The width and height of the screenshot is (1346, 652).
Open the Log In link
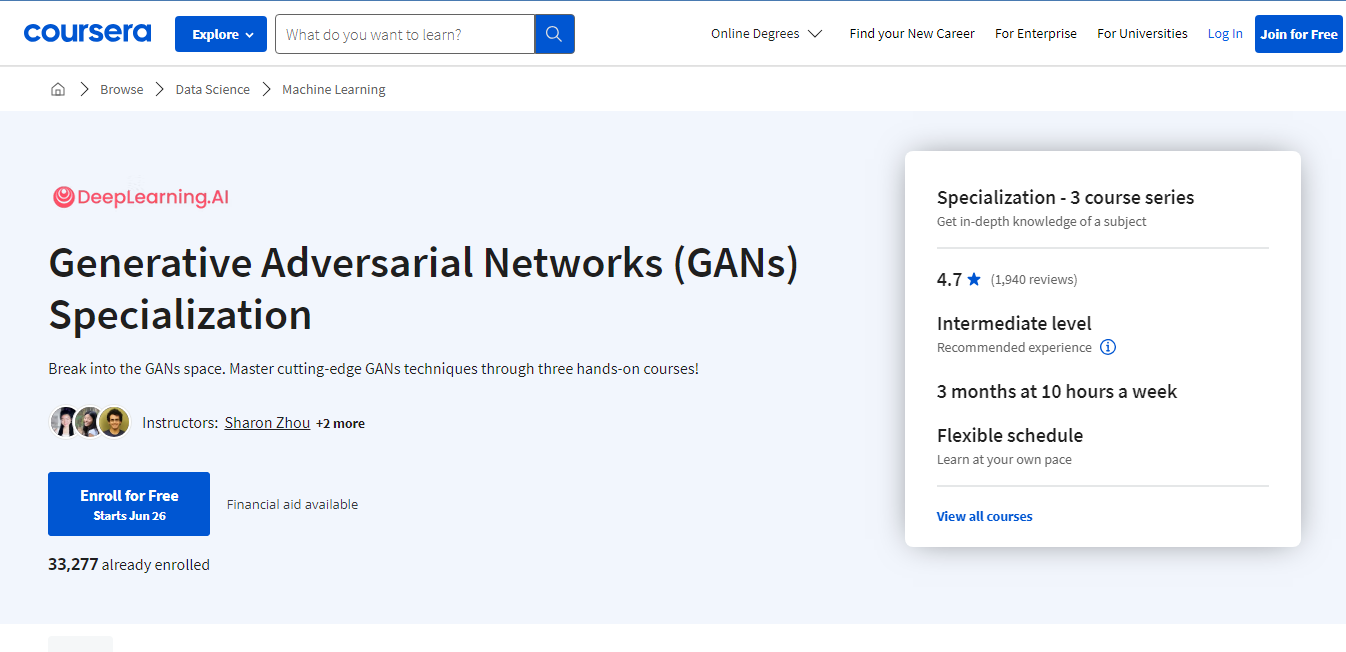(1224, 34)
